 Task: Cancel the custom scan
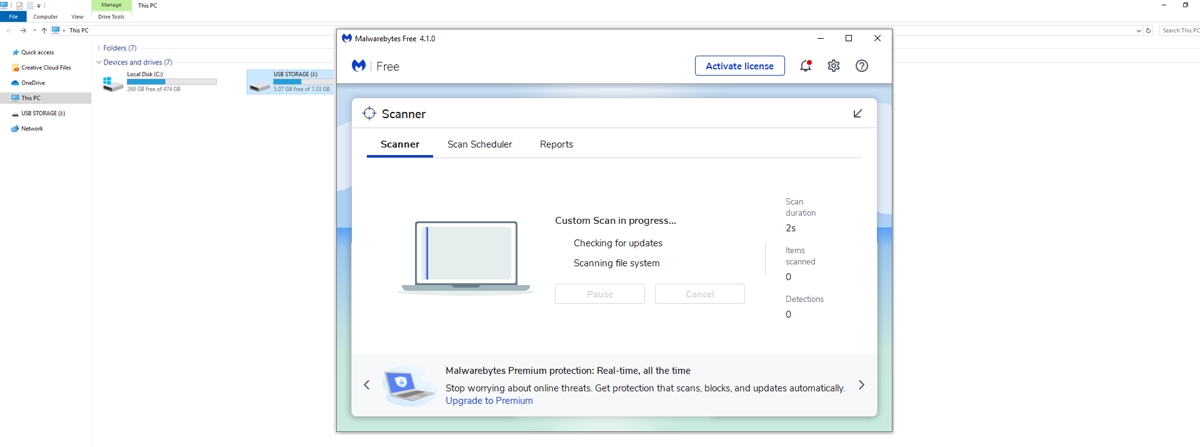[700, 294]
